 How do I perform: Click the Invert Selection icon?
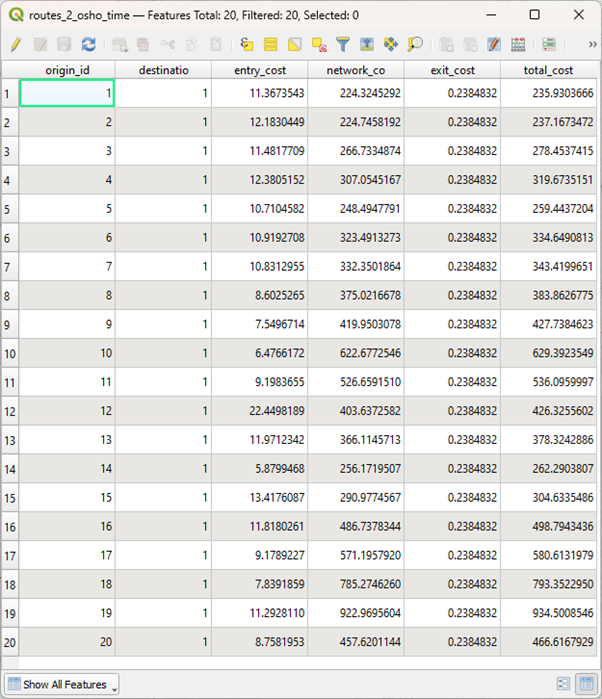point(295,45)
